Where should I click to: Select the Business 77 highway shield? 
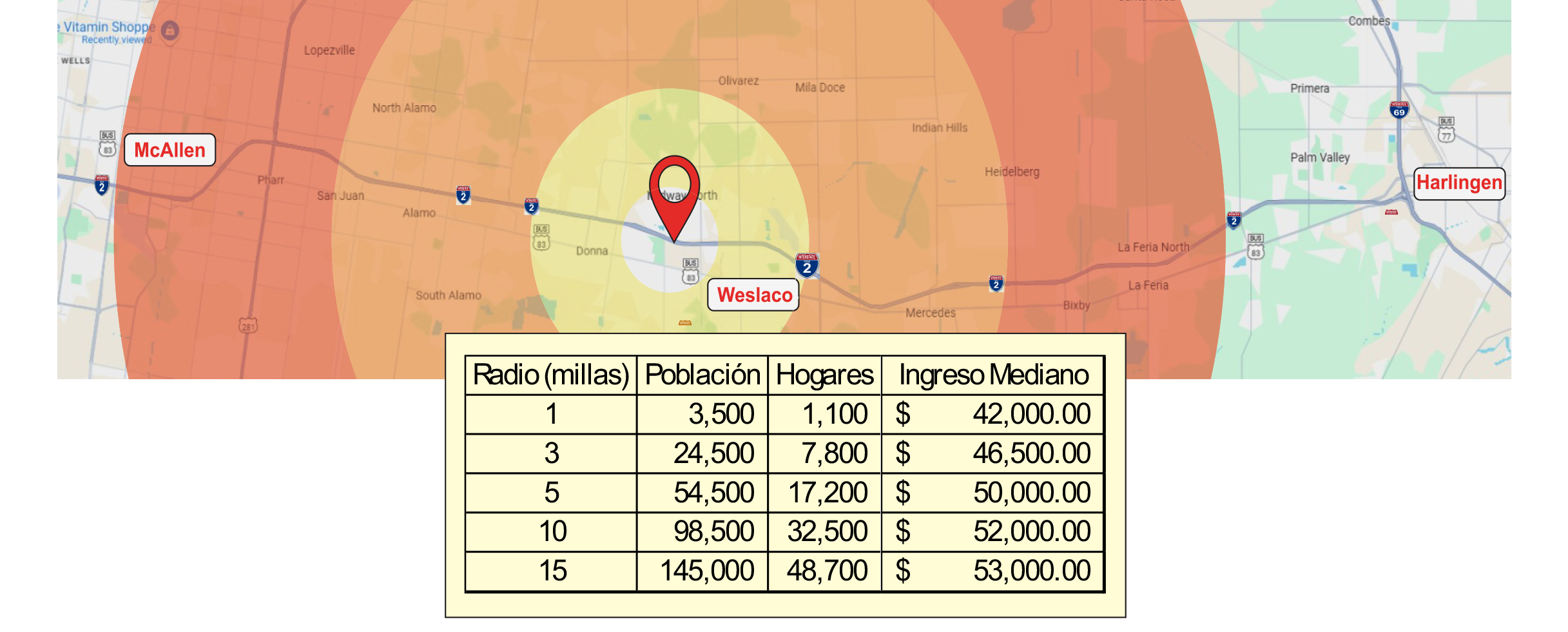click(x=1446, y=130)
